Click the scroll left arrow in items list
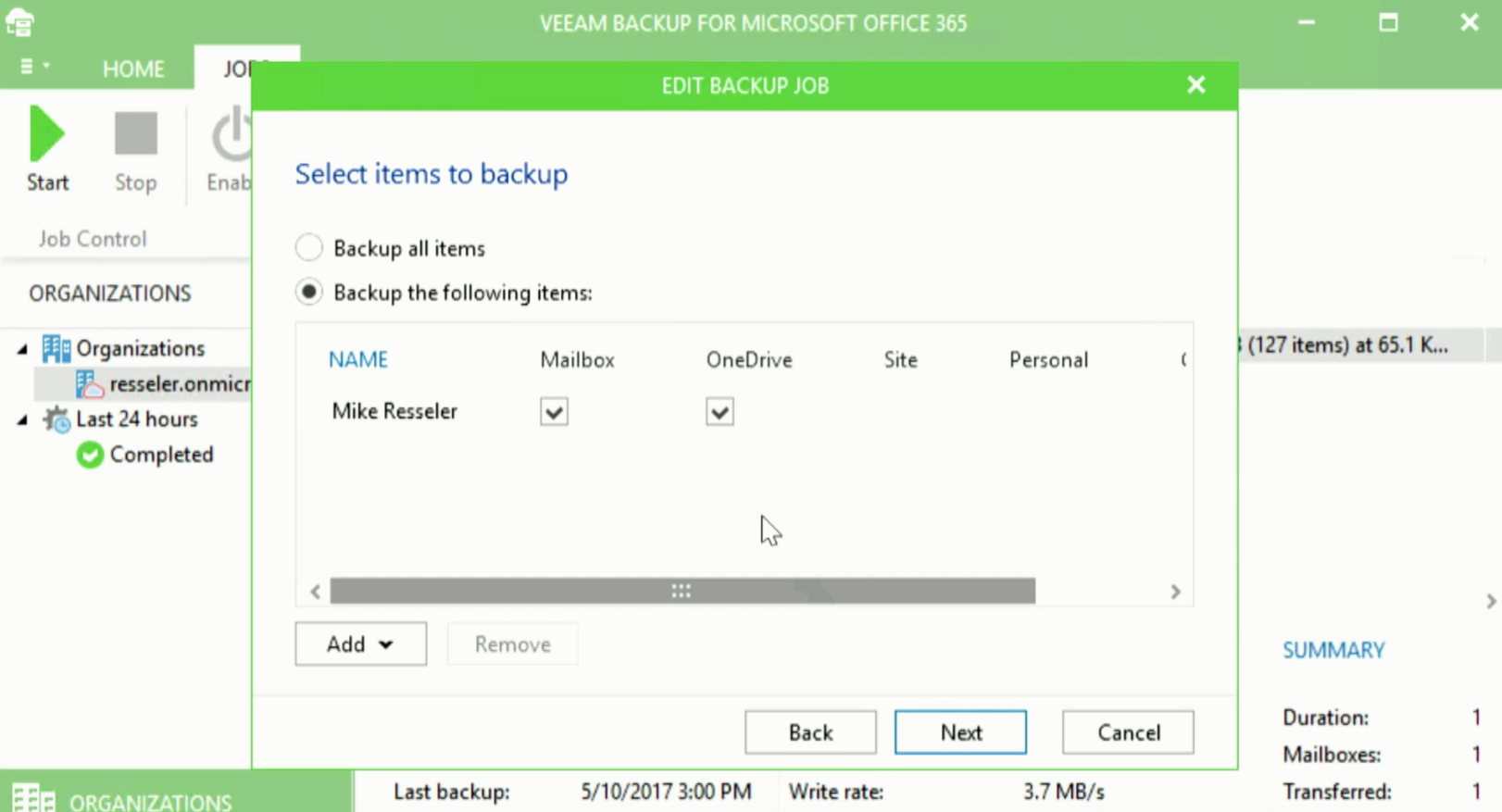1502x812 pixels. (316, 591)
